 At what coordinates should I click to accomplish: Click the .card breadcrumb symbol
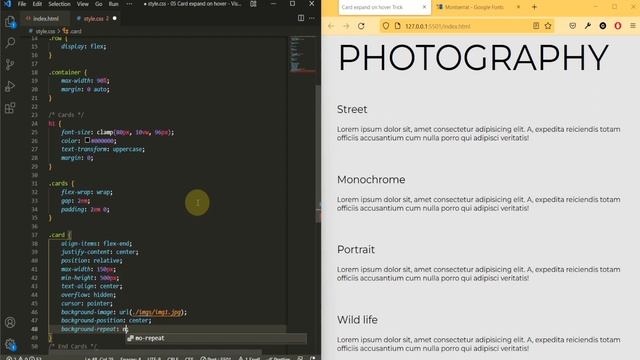(x=75, y=31)
